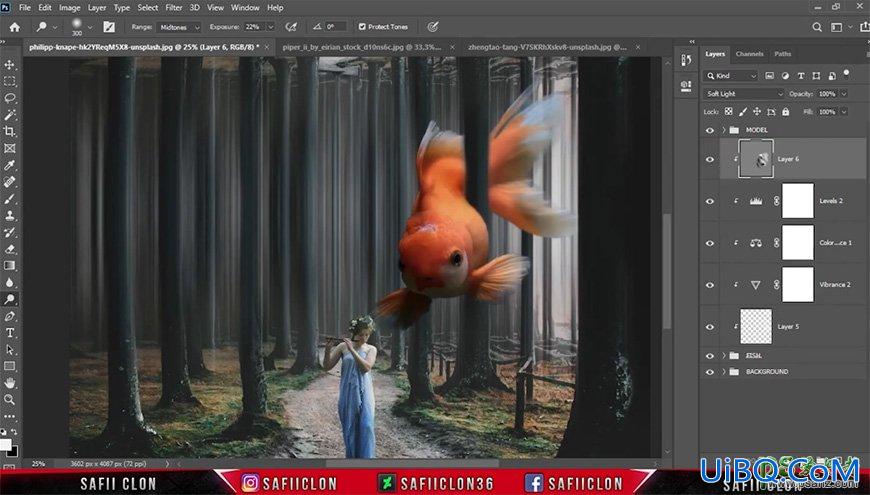The width and height of the screenshot is (870, 495).
Task: Open the Kind filter dropdown
Action: [731, 75]
